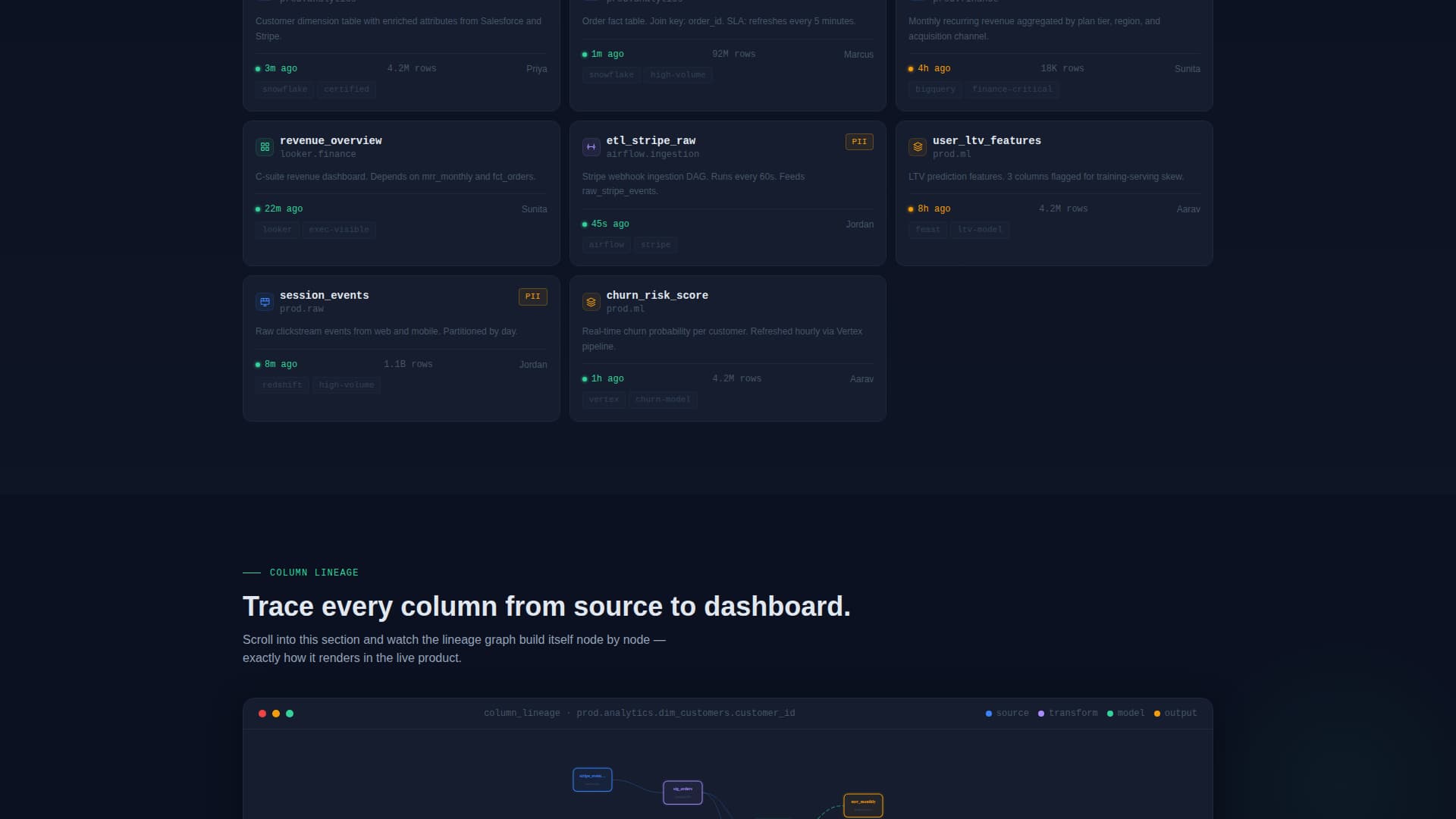The height and width of the screenshot is (819, 1456).
Task: Click the layers icon on user_ltv_features
Action: coord(918,146)
